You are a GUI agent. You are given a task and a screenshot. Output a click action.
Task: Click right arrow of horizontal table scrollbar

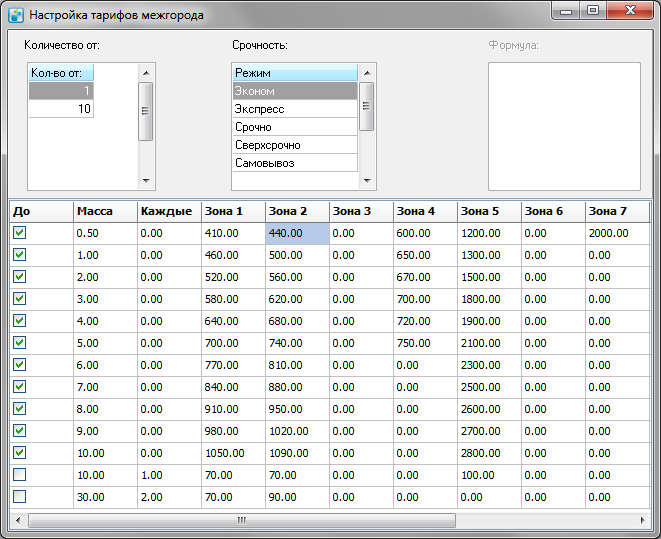(642, 520)
